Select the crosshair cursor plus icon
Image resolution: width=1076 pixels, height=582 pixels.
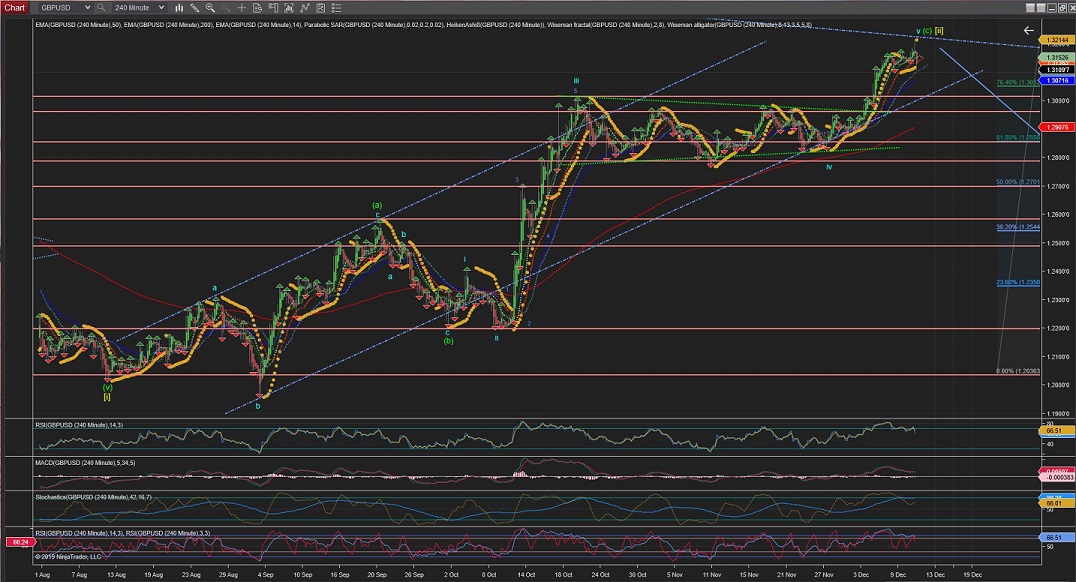pyautogui.click(x=241, y=8)
